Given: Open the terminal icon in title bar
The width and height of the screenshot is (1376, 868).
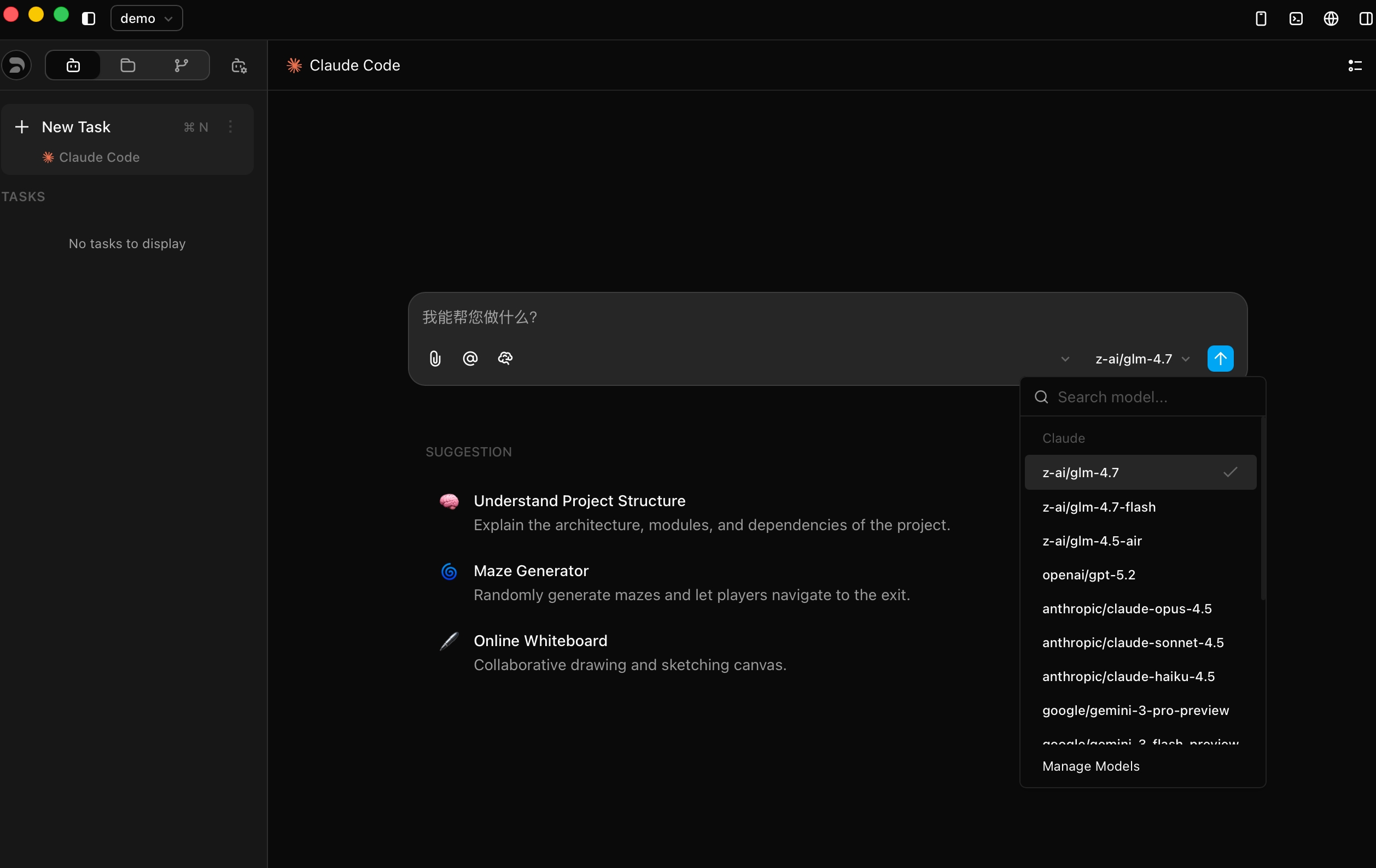Looking at the screenshot, I should pos(1296,19).
